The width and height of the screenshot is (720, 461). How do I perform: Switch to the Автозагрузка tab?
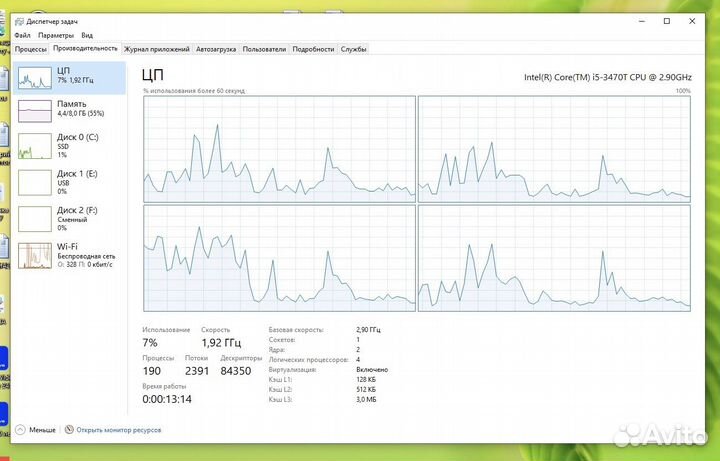click(216, 49)
